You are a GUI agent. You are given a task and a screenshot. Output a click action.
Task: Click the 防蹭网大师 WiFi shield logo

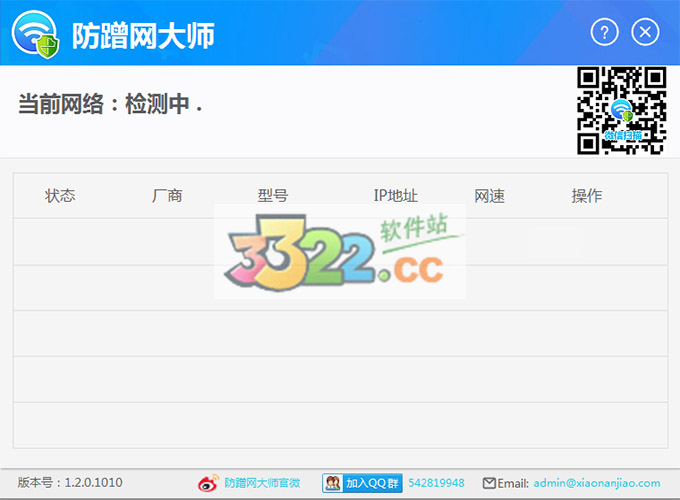36,34
